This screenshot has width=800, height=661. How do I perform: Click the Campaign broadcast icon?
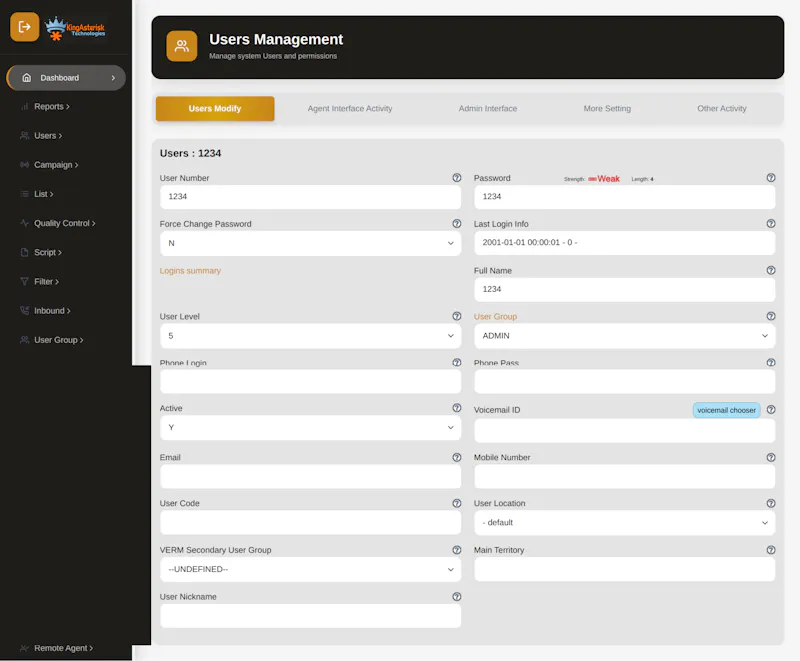click(x=24, y=165)
